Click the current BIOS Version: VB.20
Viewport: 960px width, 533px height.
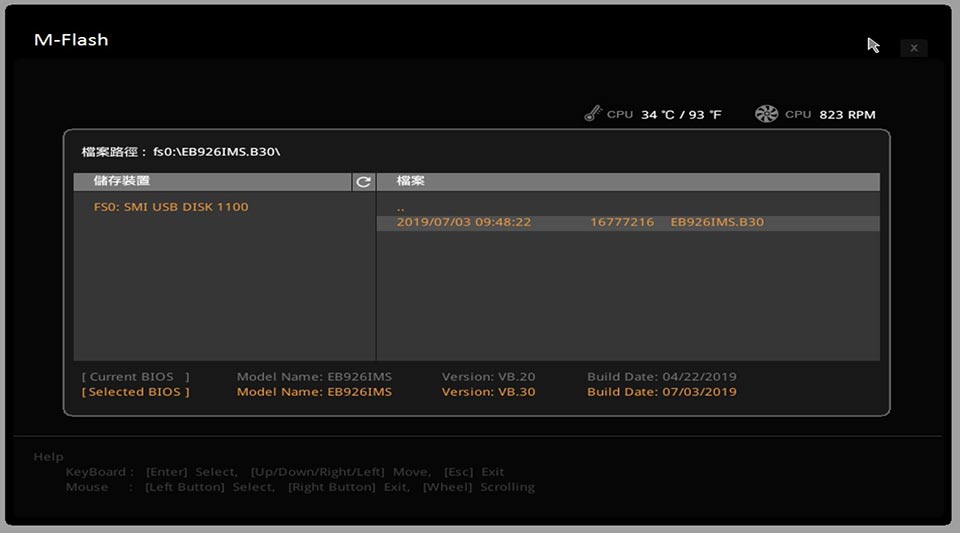tap(489, 377)
